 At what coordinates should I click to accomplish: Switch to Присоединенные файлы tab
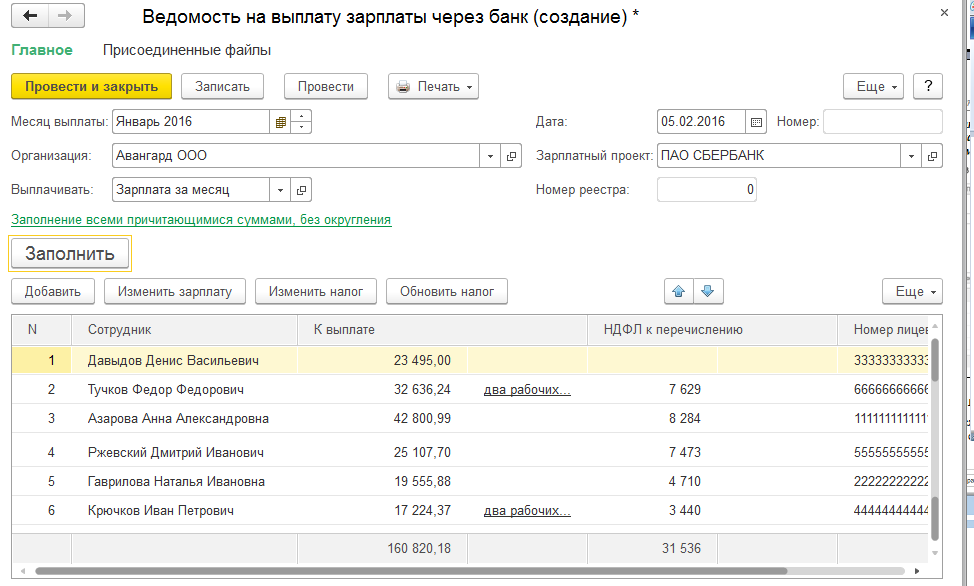point(187,50)
